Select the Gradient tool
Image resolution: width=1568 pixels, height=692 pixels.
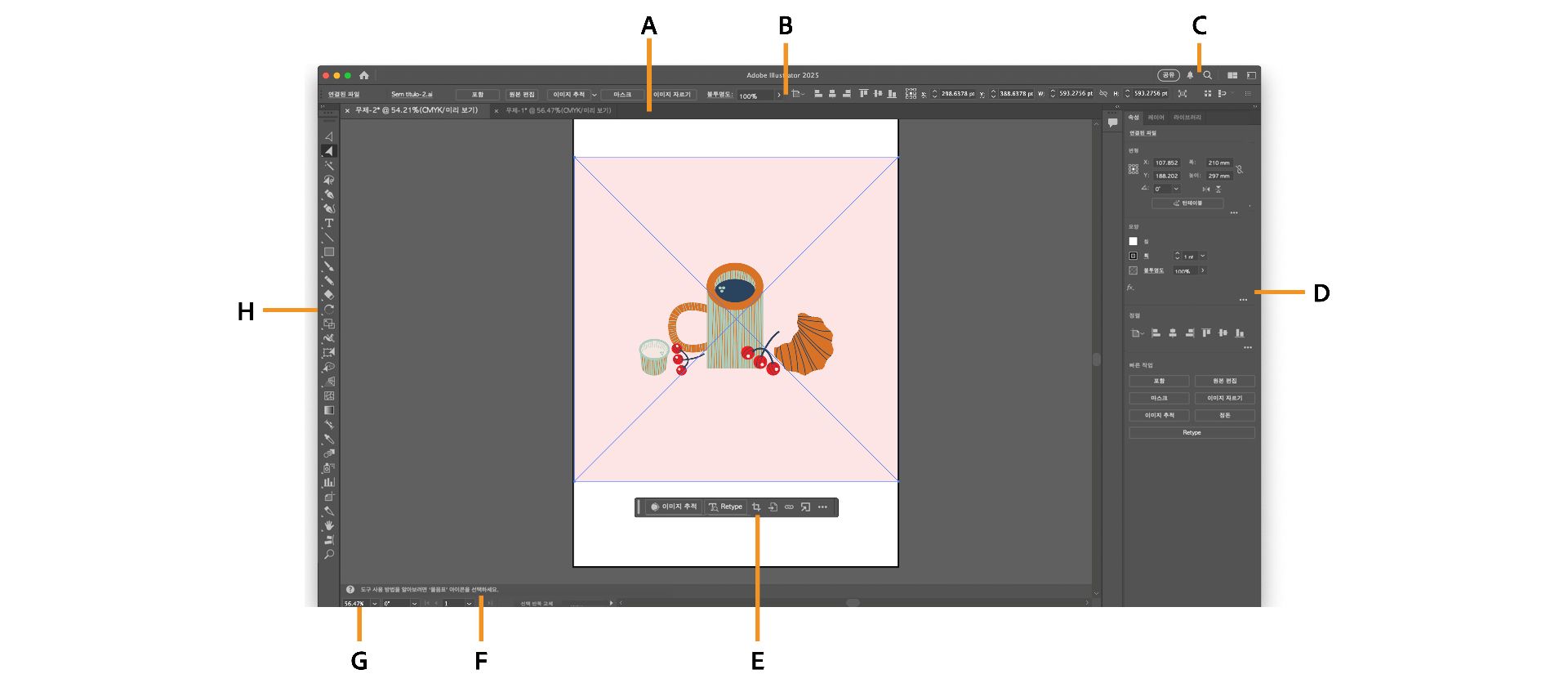[x=328, y=410]
